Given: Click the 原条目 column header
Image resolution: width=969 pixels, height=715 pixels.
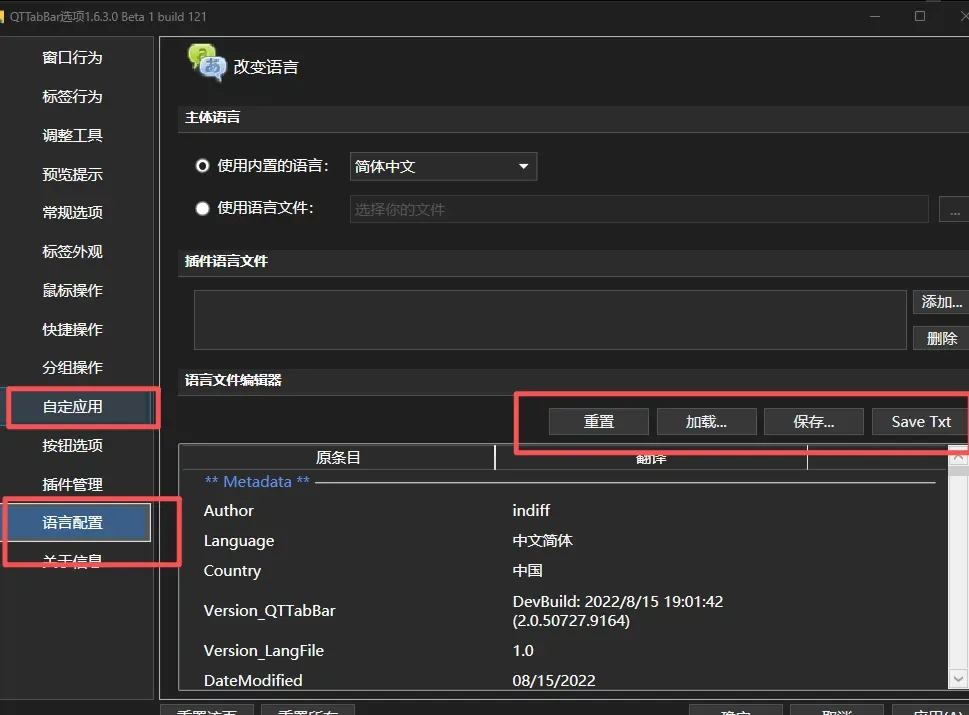Looking at the screenshot, I should [337, 457].
